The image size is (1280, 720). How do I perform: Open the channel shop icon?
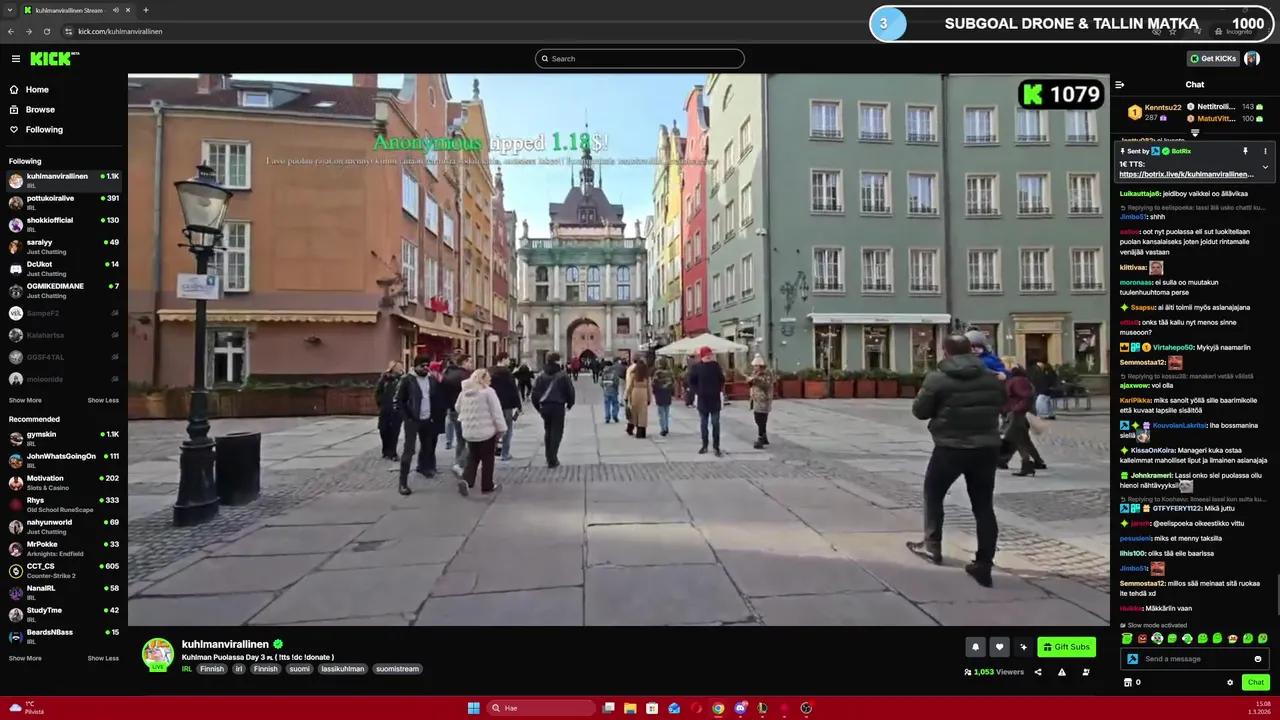(x=1128, y=683)
